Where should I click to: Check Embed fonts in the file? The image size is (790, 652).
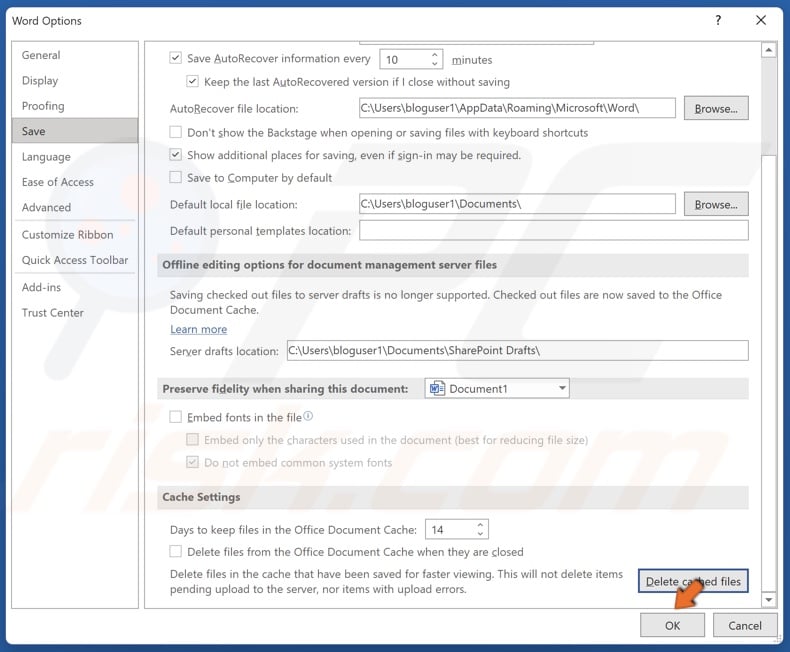(175, 417)
